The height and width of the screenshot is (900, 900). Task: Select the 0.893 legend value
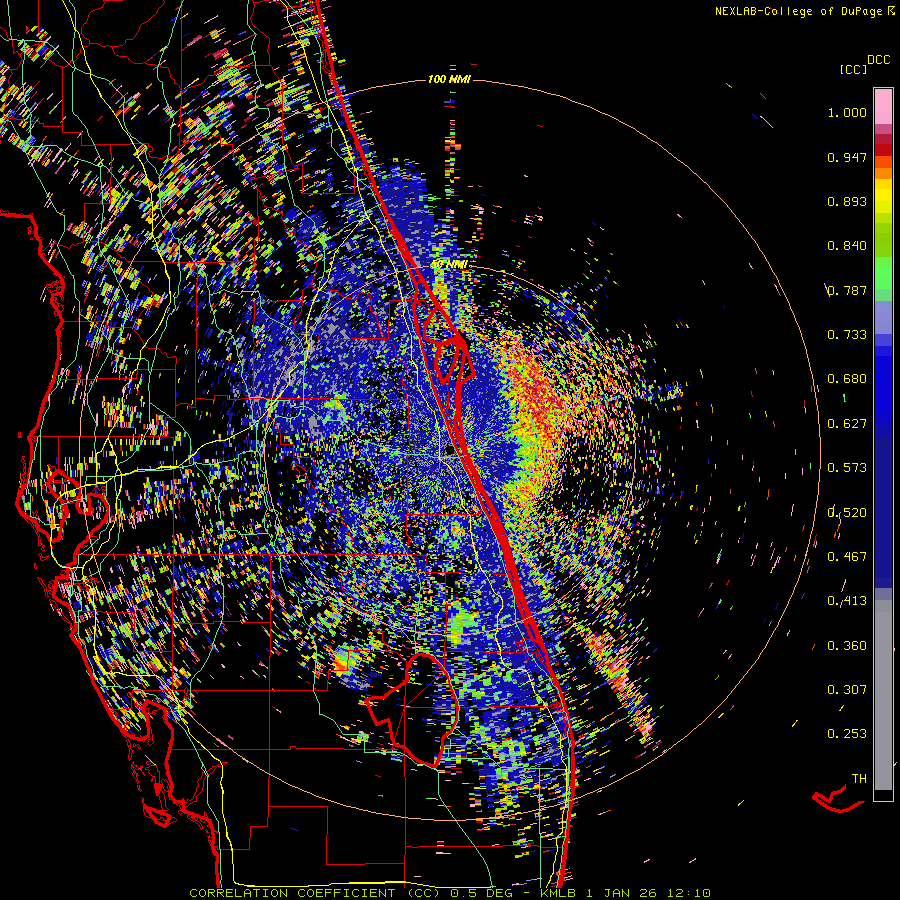(847, 201)
